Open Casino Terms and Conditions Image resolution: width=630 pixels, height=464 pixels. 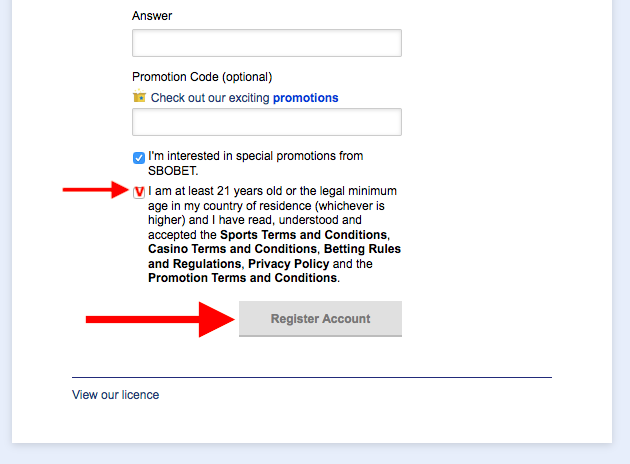tap(233, 249)
